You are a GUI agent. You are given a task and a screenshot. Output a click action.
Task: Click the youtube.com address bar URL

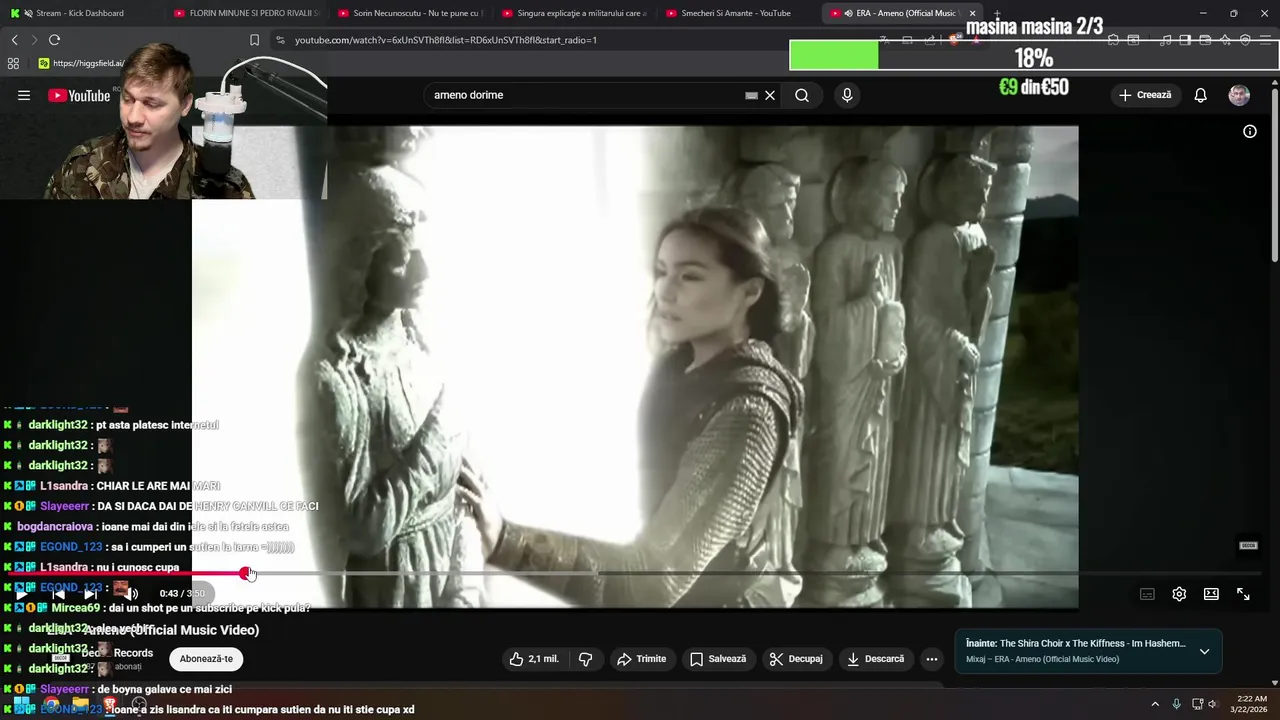(445, 40)
